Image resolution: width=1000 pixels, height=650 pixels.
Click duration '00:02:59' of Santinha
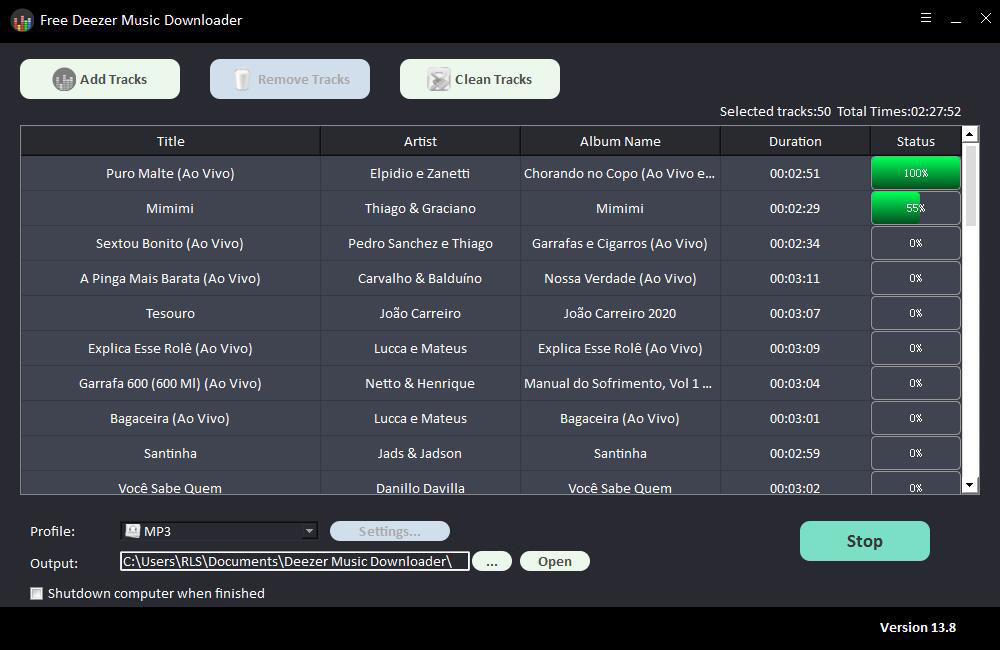tap(795, 454)
